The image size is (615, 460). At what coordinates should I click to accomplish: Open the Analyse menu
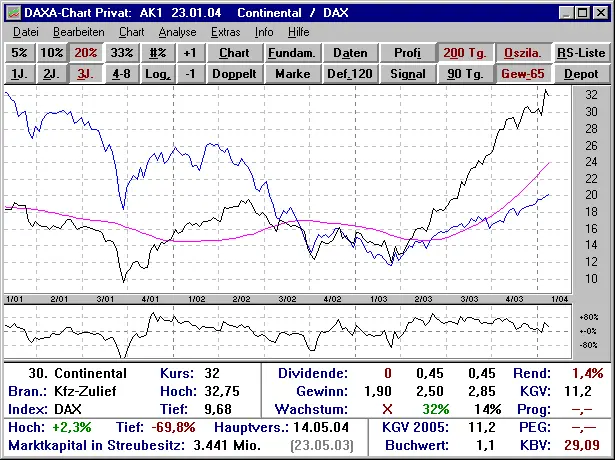pos(177,32)
